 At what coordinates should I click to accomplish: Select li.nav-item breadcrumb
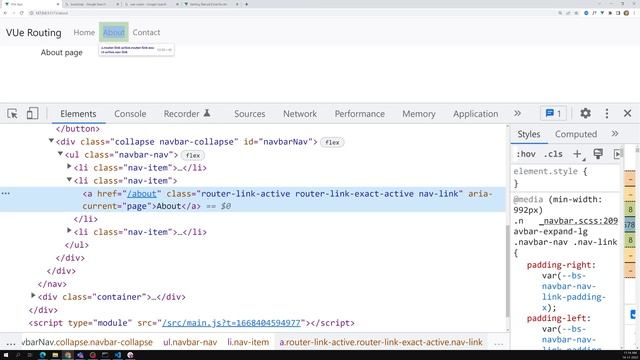click(248, 342)
